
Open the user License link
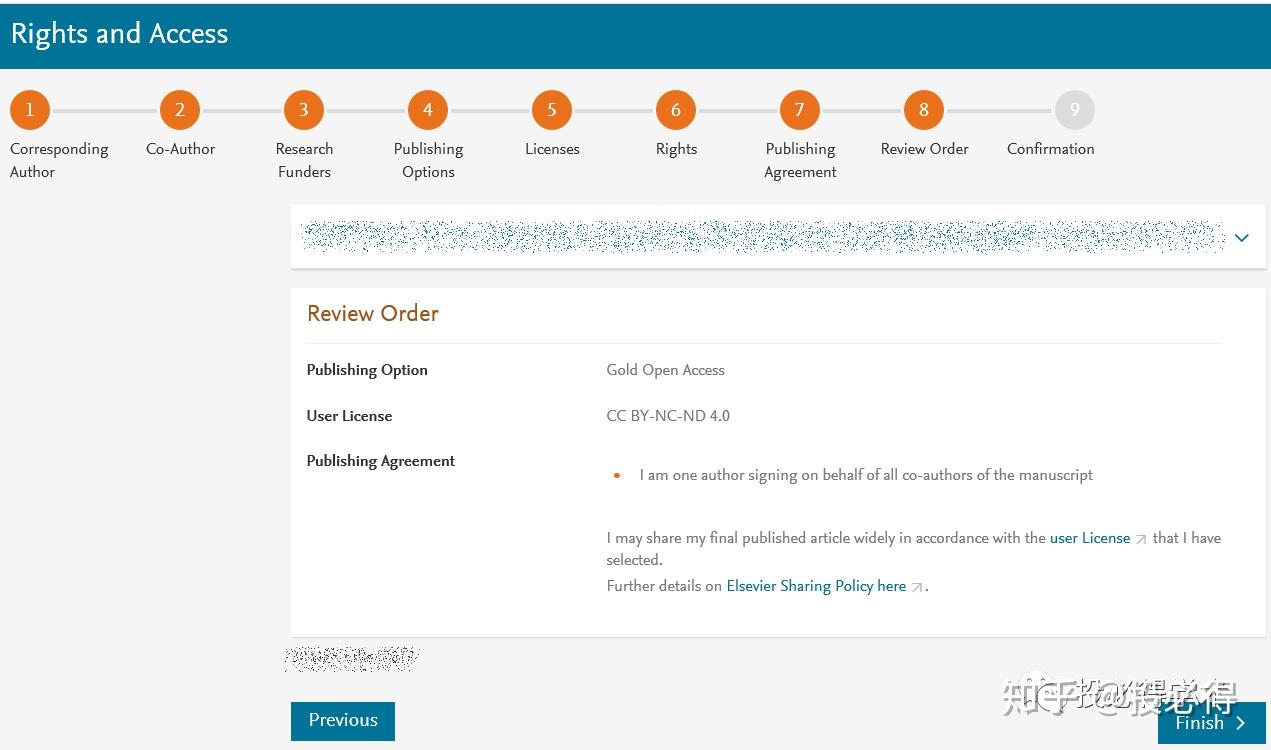pyautogui.click(x=1090, y=538)
